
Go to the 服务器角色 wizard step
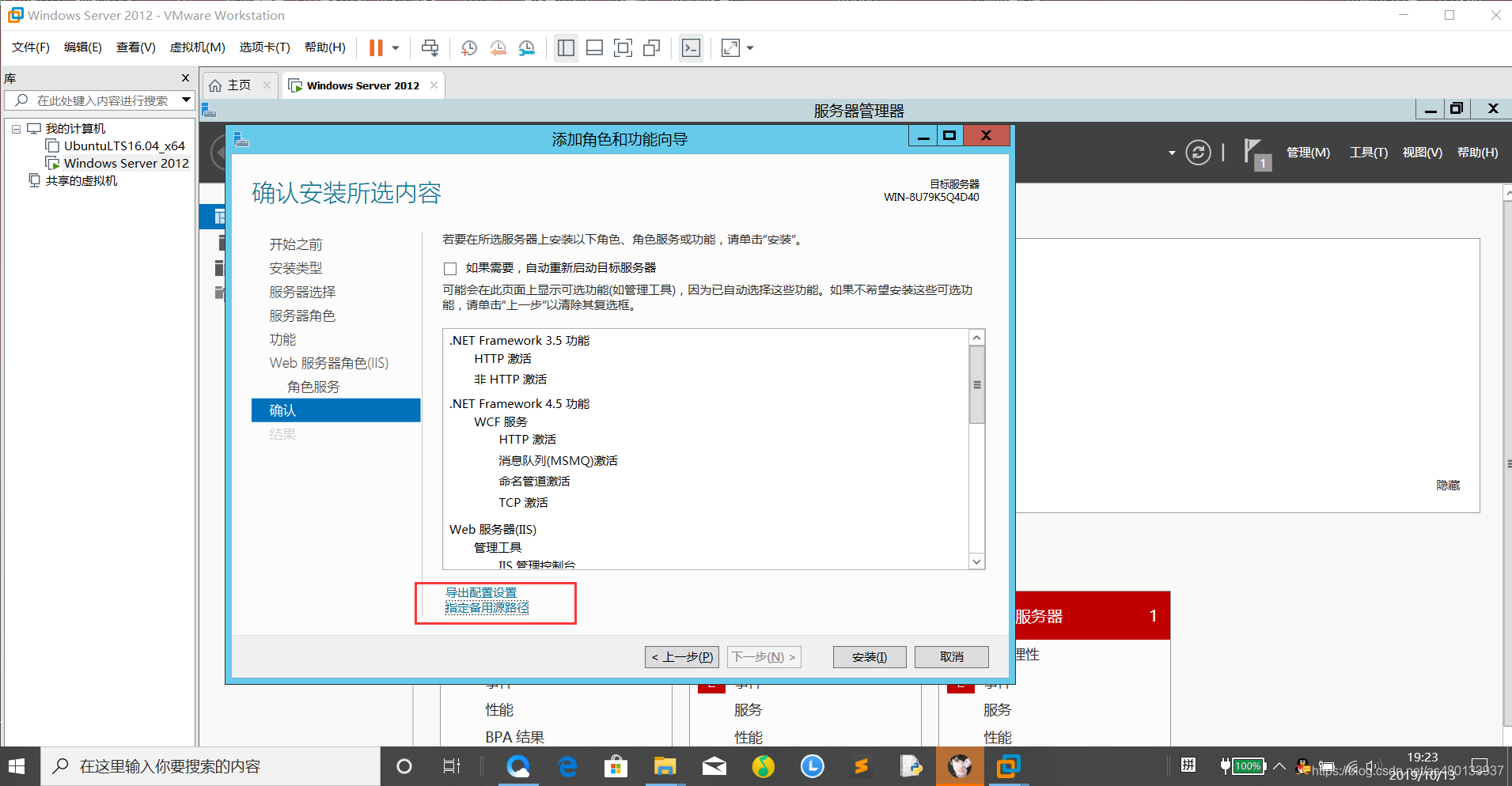click(302, 316)
